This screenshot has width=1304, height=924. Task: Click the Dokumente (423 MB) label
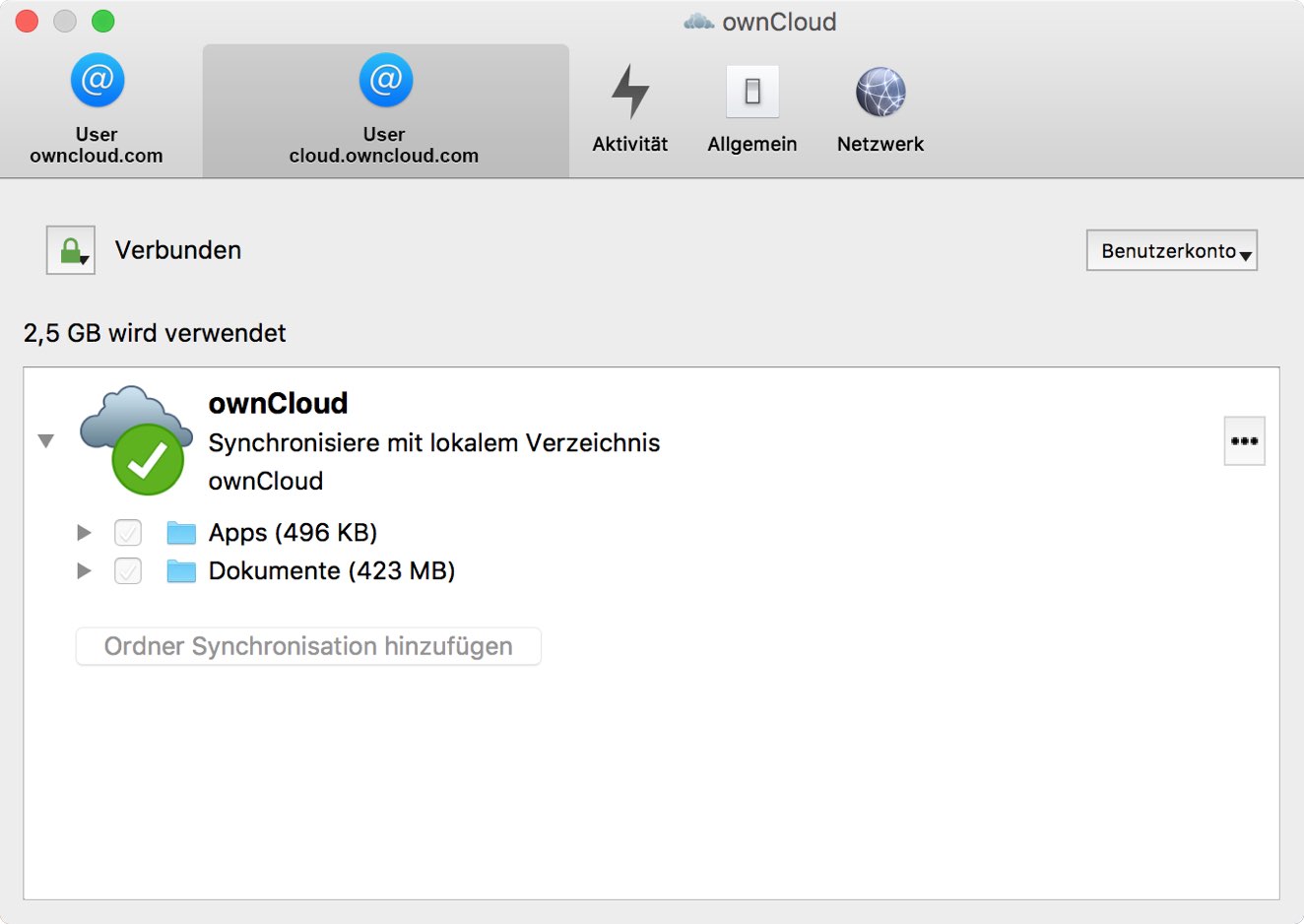(332, 571)
